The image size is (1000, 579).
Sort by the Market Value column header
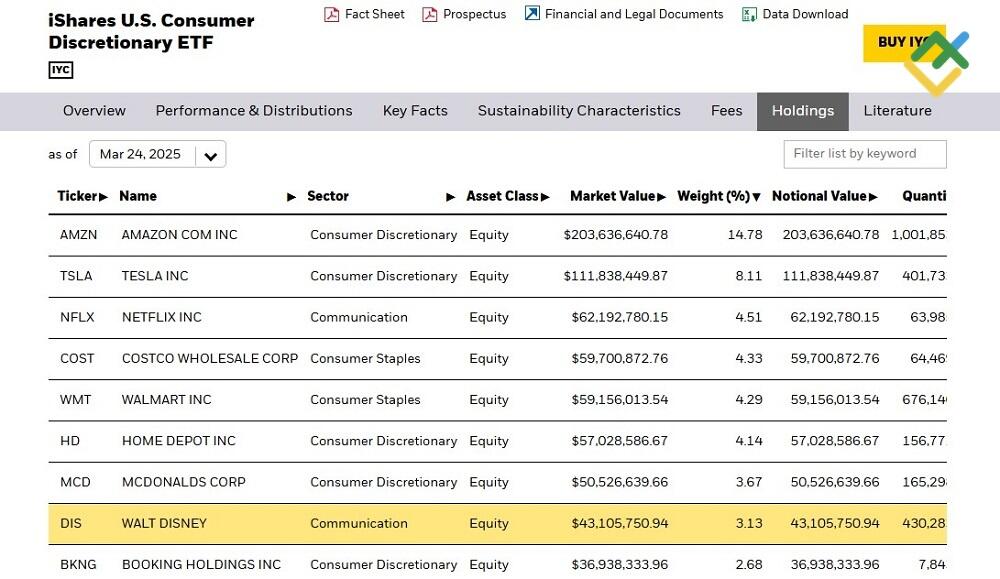pyautogui.click(x=618, y=196)
